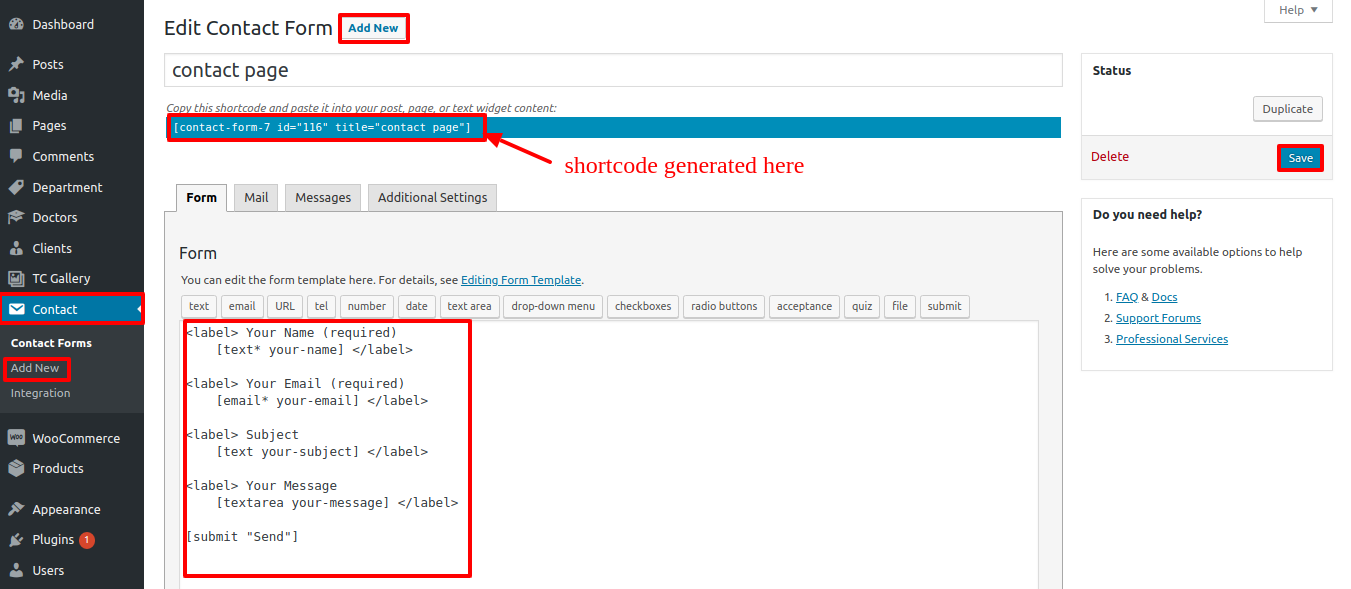Click inside the form template editor
Image resolution: width=1351 pixels, height=589 pixels.
(x=610, y=455)
